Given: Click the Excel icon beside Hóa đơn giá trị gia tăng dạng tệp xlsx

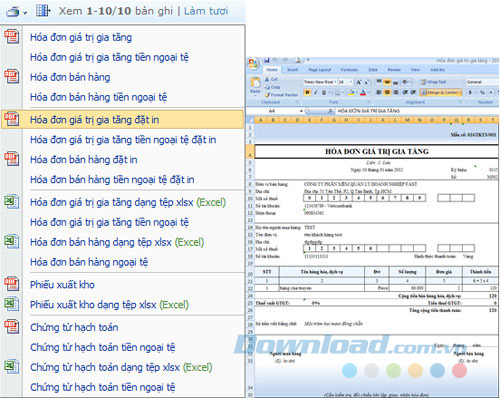Looking at the screenshot, I should pos(11,202).
